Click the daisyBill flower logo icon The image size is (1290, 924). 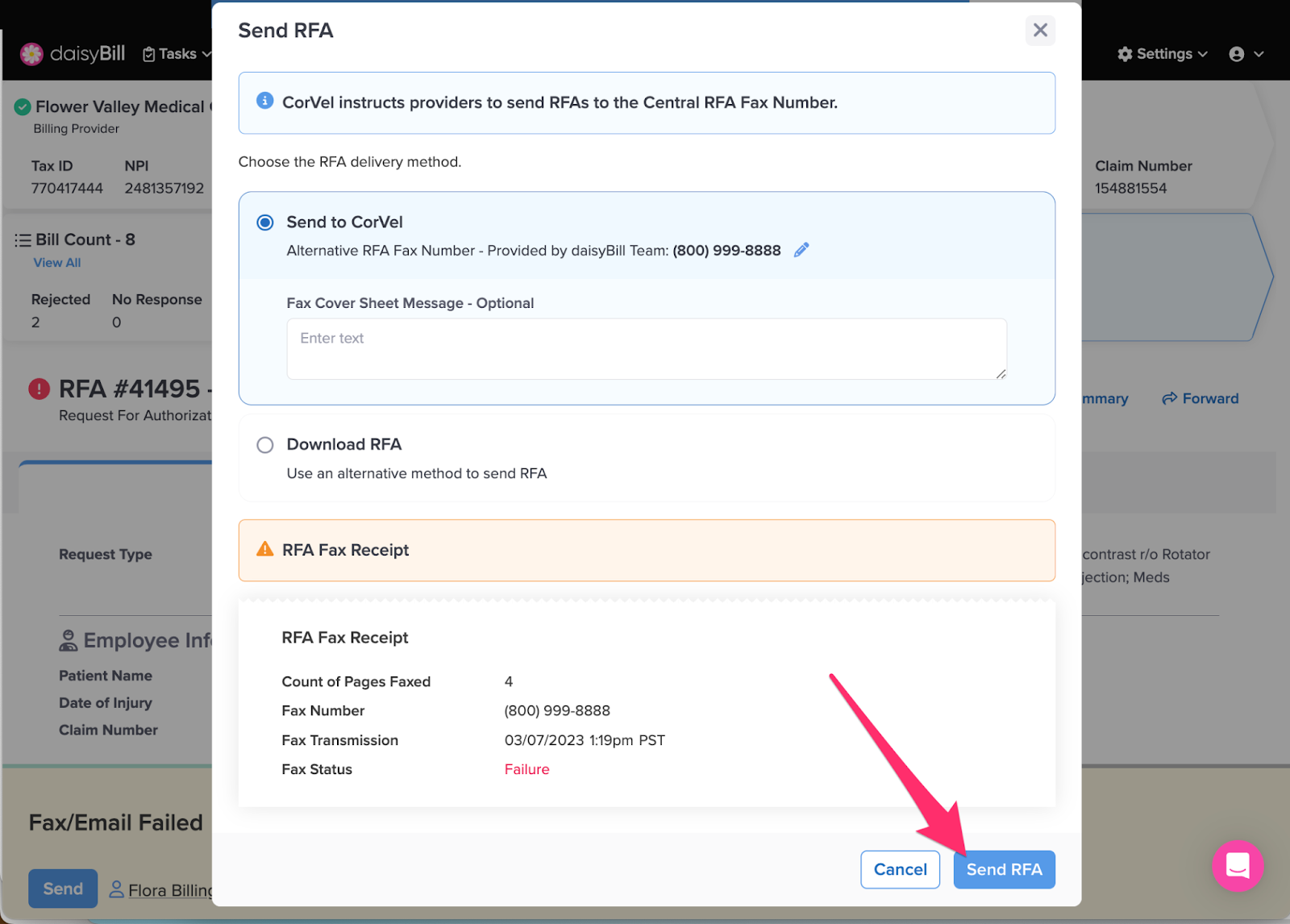(31, 54)
